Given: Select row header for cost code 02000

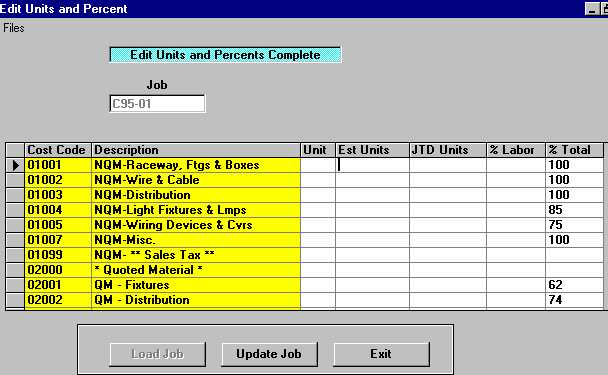Looking at the screenshot, I should pos(15,270).
